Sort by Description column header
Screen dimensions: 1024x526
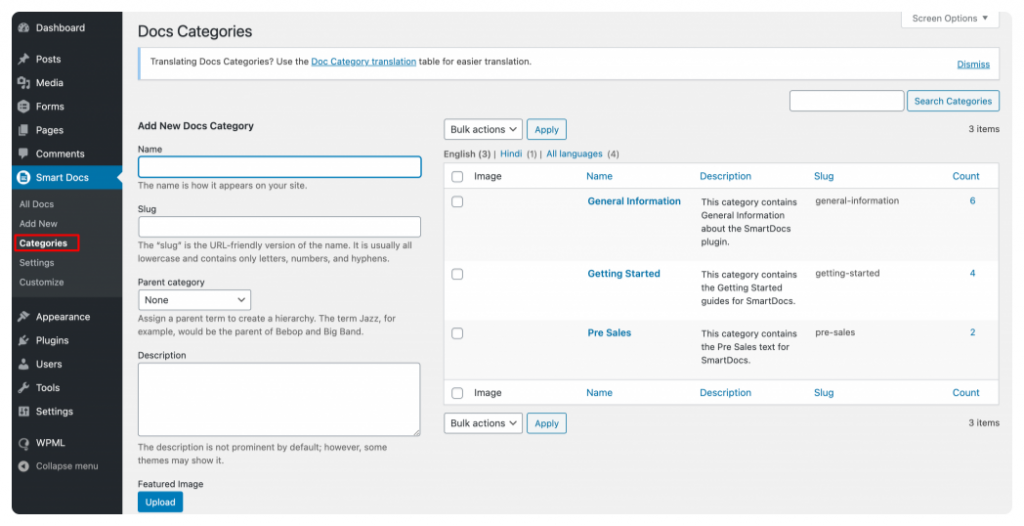pyautogui.click(x=726, y=176)
